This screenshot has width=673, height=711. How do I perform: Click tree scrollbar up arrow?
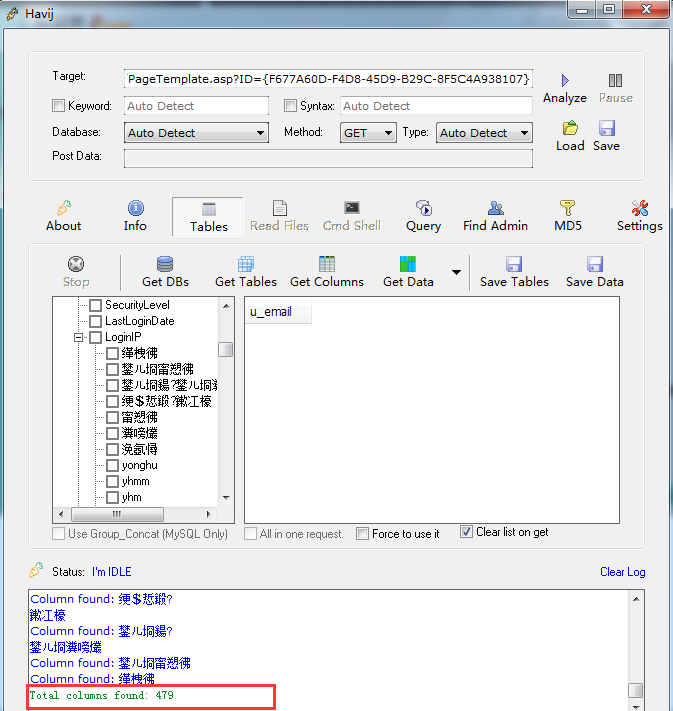click(226, 306)
